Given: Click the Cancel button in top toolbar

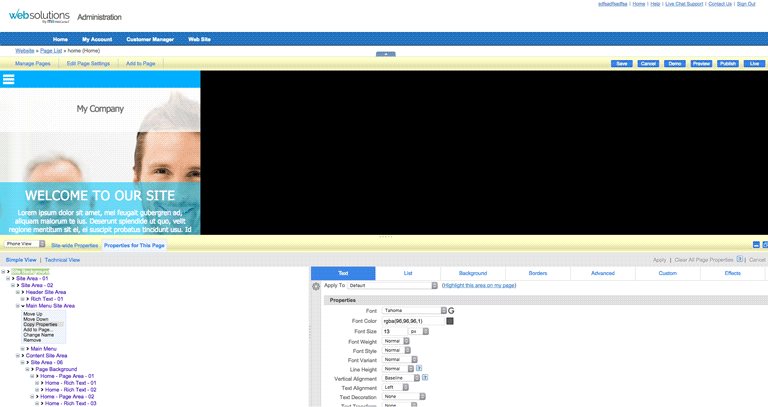Looking at the screenshot, I should pyautogui.click(x=648, y=64).
